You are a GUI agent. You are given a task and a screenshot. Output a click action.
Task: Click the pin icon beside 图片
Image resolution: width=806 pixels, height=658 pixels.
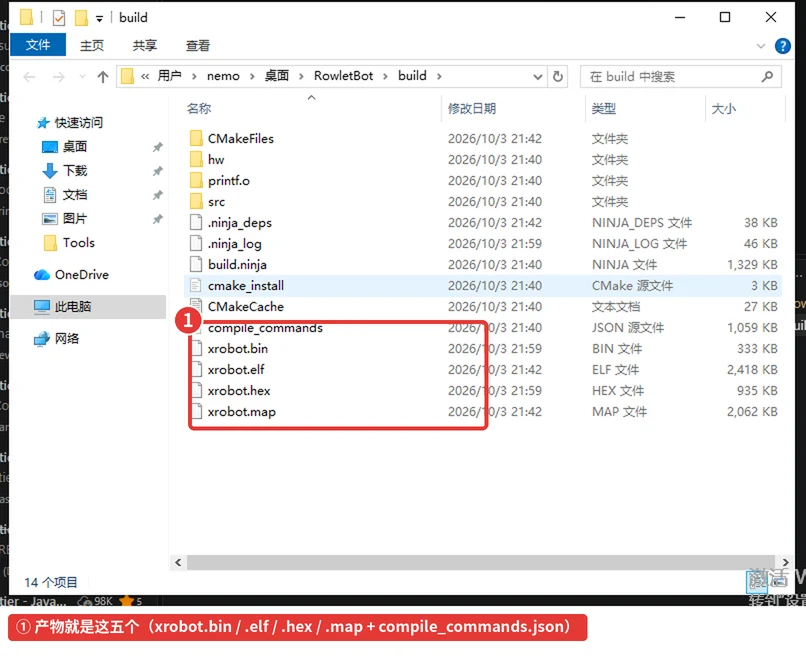click(157, 219)
